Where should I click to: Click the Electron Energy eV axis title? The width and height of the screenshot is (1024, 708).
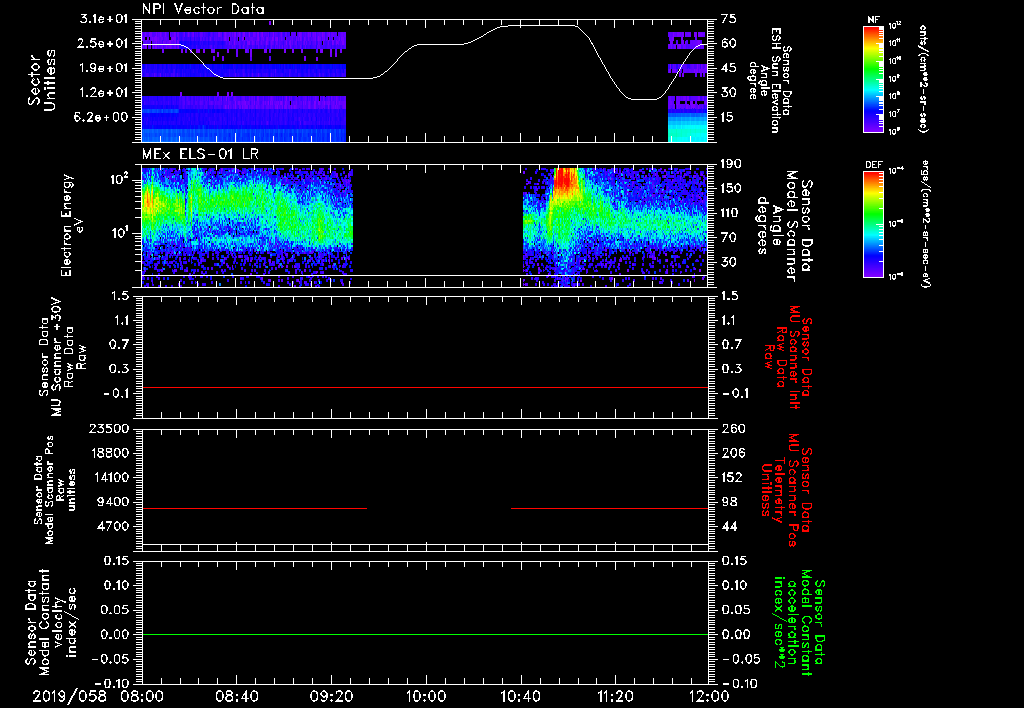coord(73,225)
